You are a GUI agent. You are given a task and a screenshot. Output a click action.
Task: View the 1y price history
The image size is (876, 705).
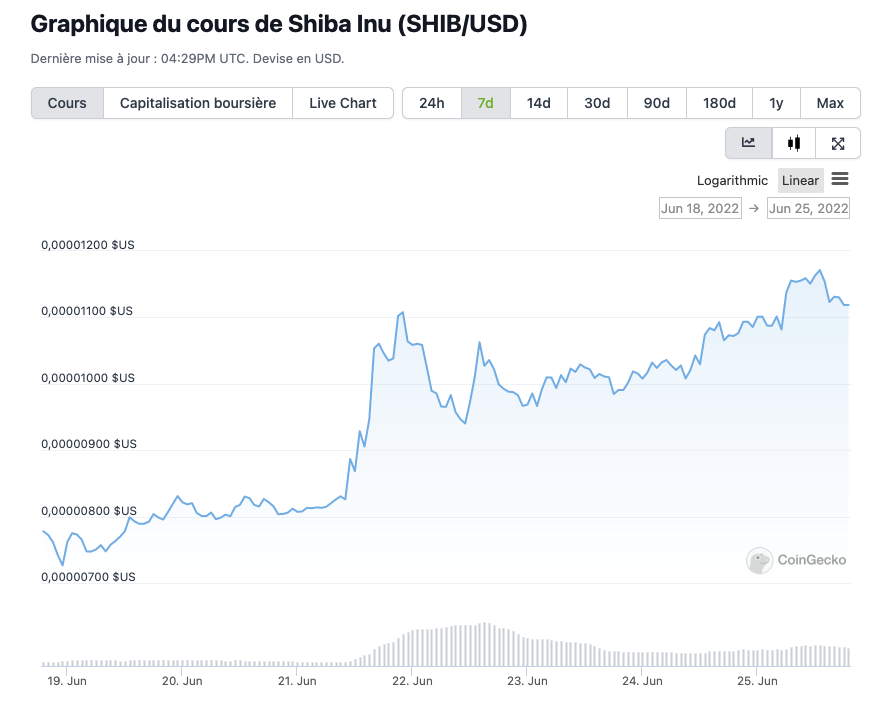777,103
